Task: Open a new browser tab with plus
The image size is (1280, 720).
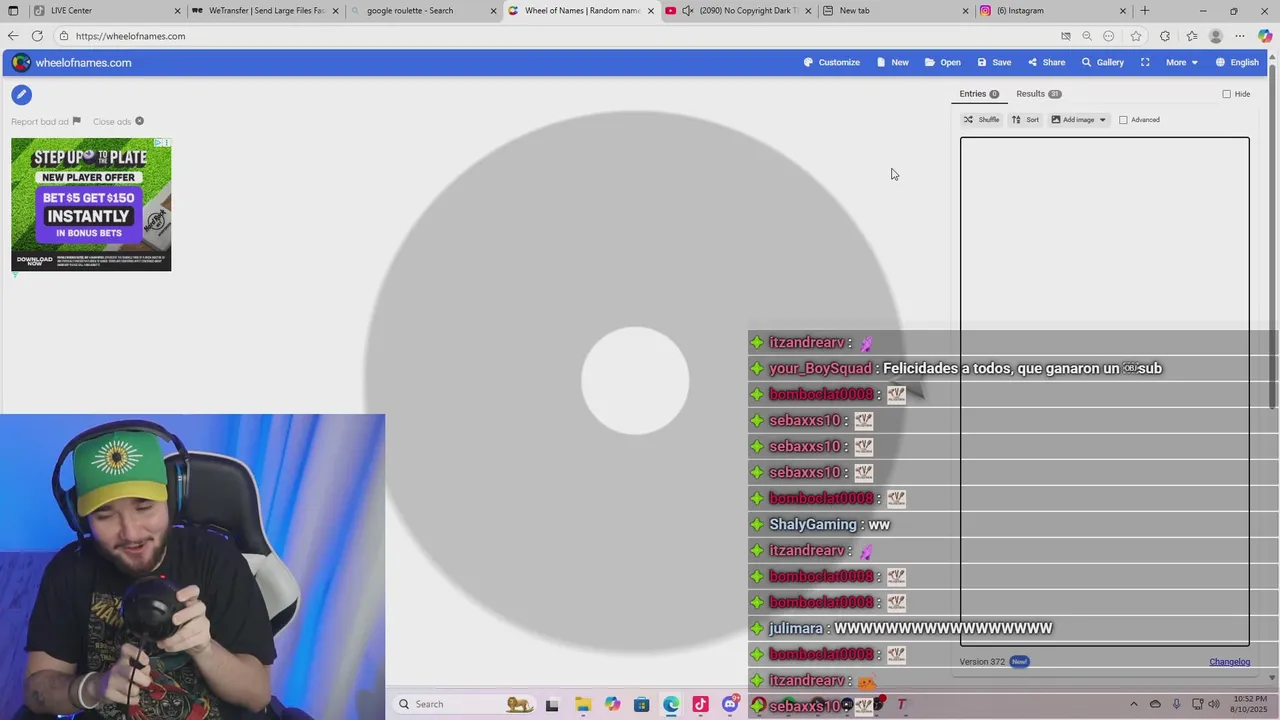Action: pos(1145,11)
